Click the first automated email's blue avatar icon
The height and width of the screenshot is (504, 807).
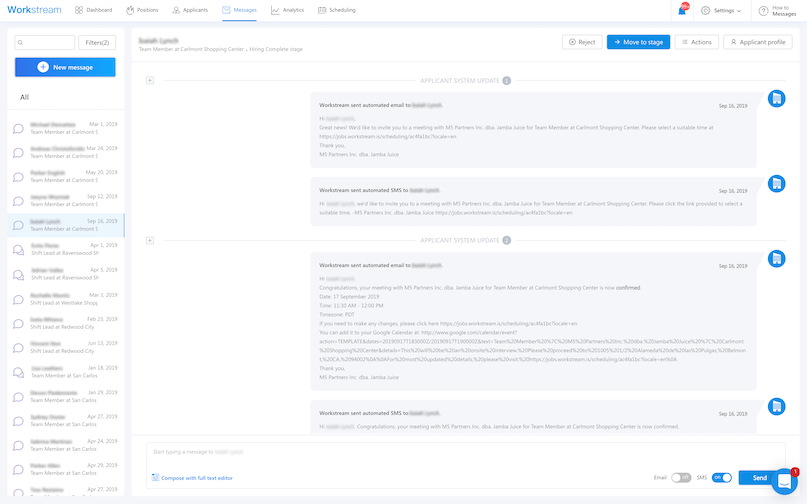[x=776, y=98]
